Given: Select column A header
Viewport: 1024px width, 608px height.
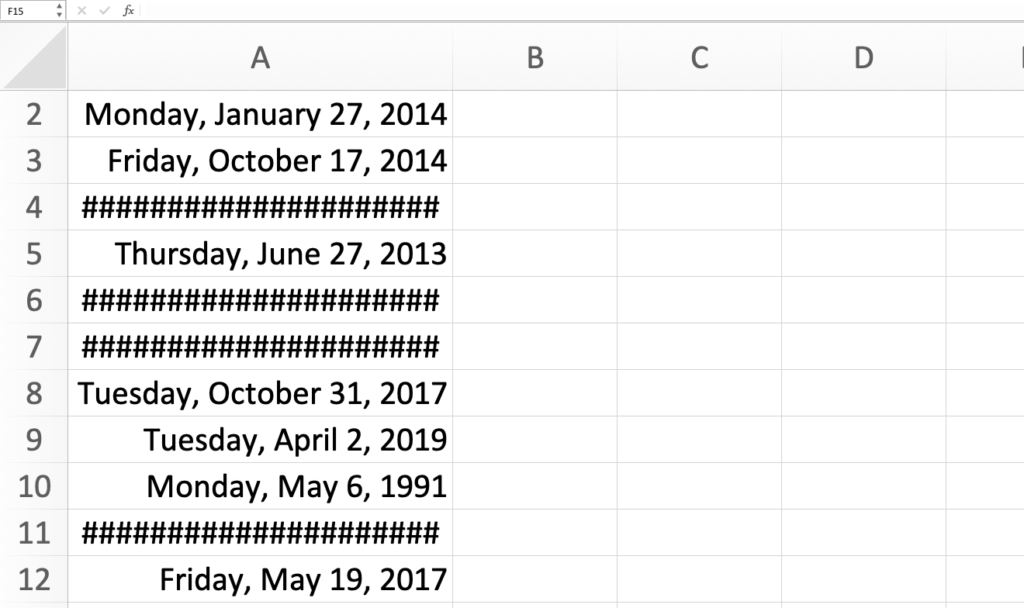Looking at the screenshot, I should coord(260,58).
